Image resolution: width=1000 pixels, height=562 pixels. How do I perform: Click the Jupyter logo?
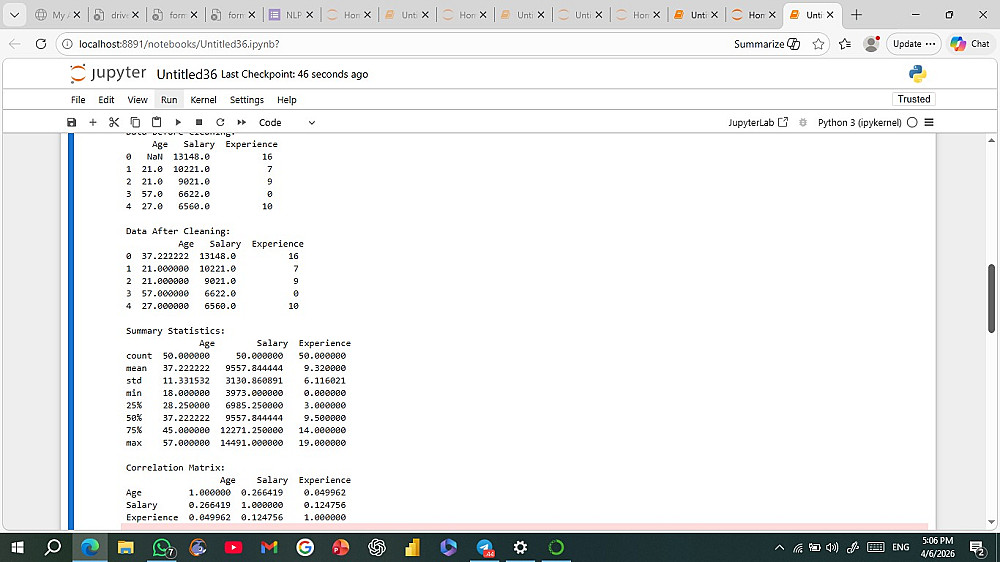point(108,73)
